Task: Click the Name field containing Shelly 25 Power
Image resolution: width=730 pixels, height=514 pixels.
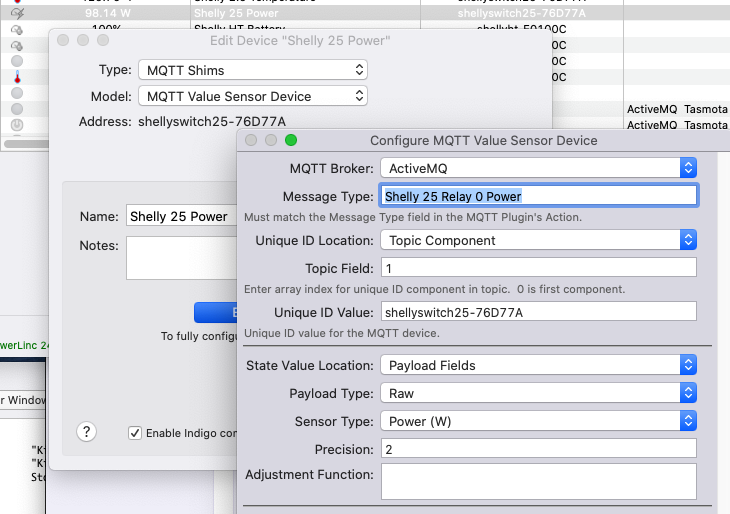Action: point(182,216)
